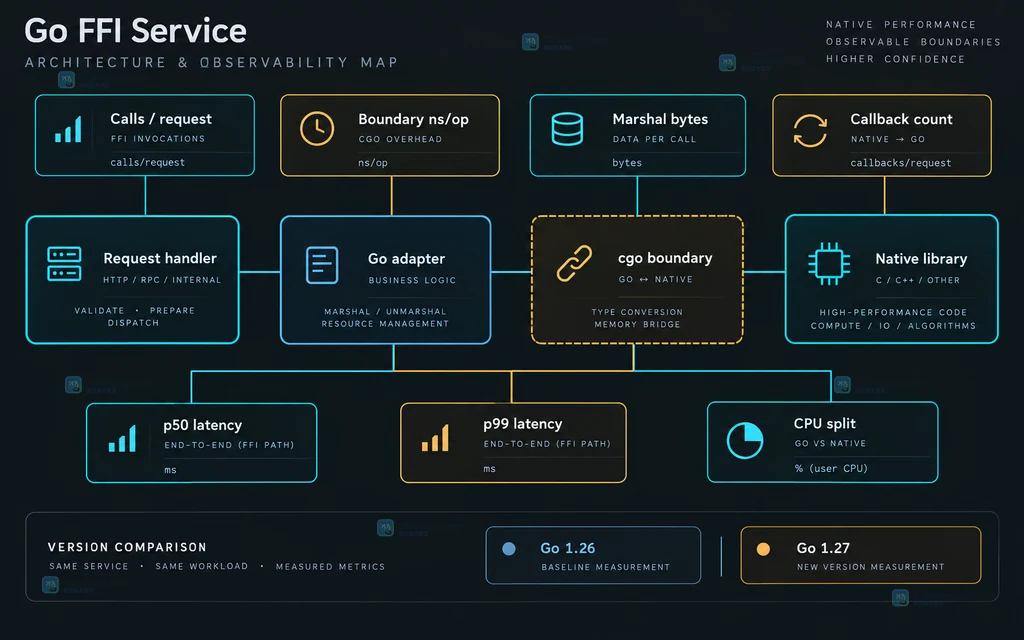Select the 'HIGH-PERFORMANCE CODE' line
Screen dimensions: 1024x640
click(x=893, y=312)
